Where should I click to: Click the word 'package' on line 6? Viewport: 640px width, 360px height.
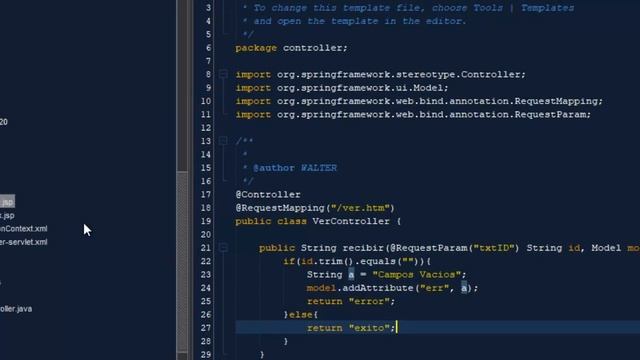click(256, 48)
